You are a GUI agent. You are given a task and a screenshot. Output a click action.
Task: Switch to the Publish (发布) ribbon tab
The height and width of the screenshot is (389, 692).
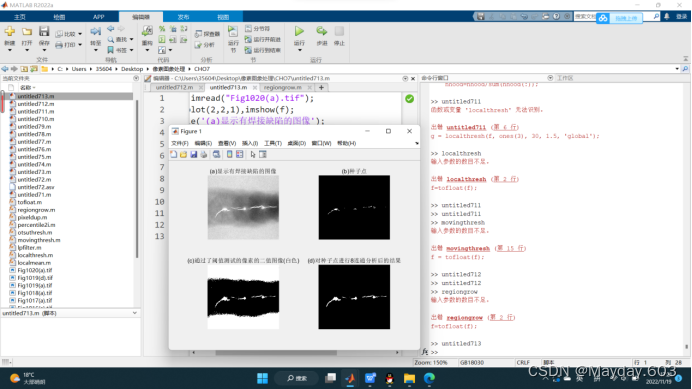pyautogui.click(x=183, y=17)
